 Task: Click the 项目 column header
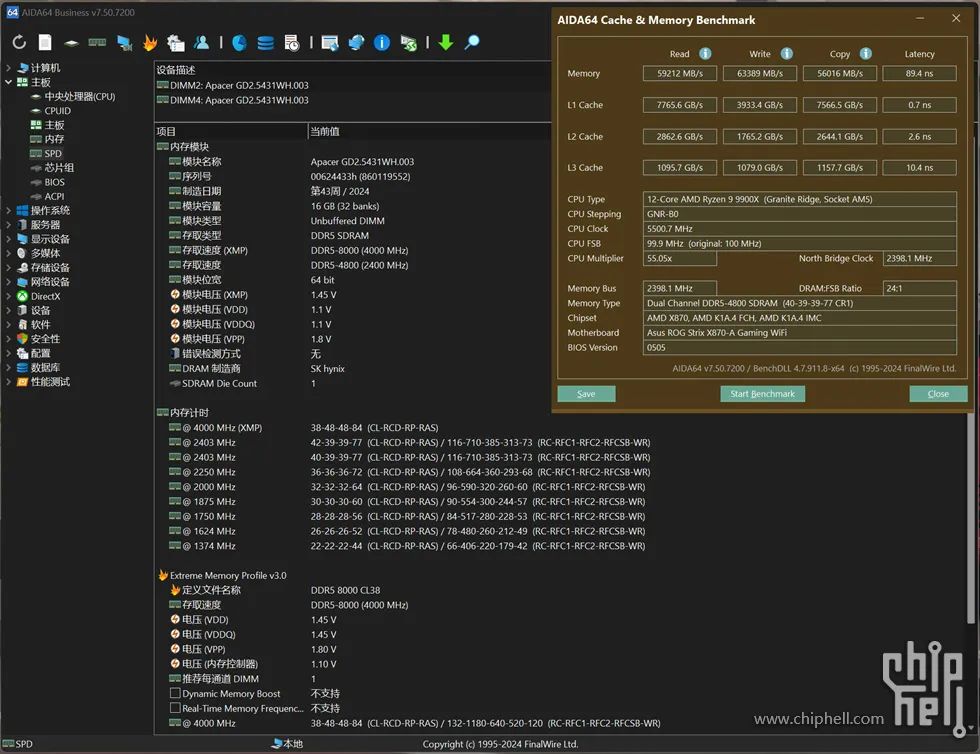[231, 131]
